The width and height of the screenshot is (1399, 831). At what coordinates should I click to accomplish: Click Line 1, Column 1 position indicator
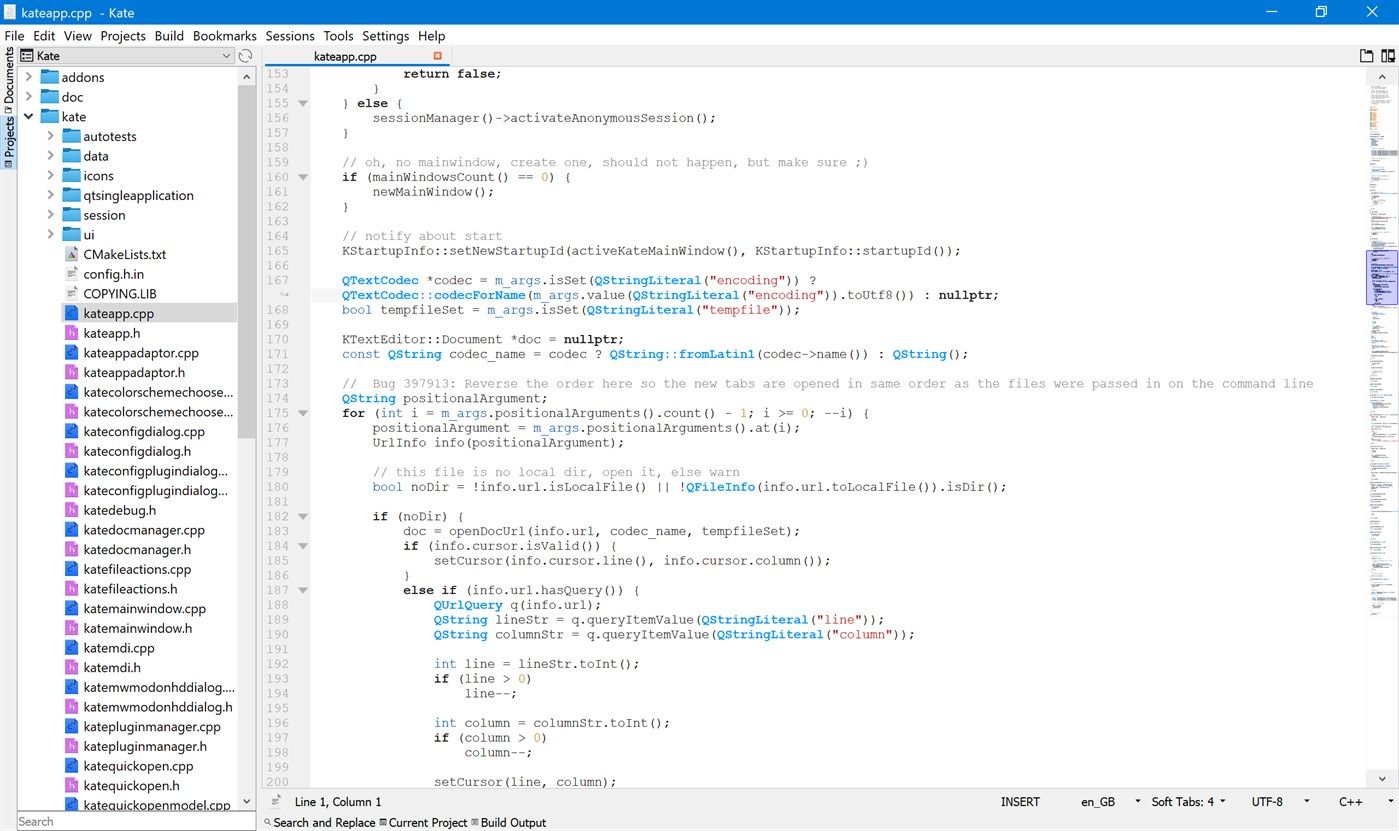click(x=338, y=801)
